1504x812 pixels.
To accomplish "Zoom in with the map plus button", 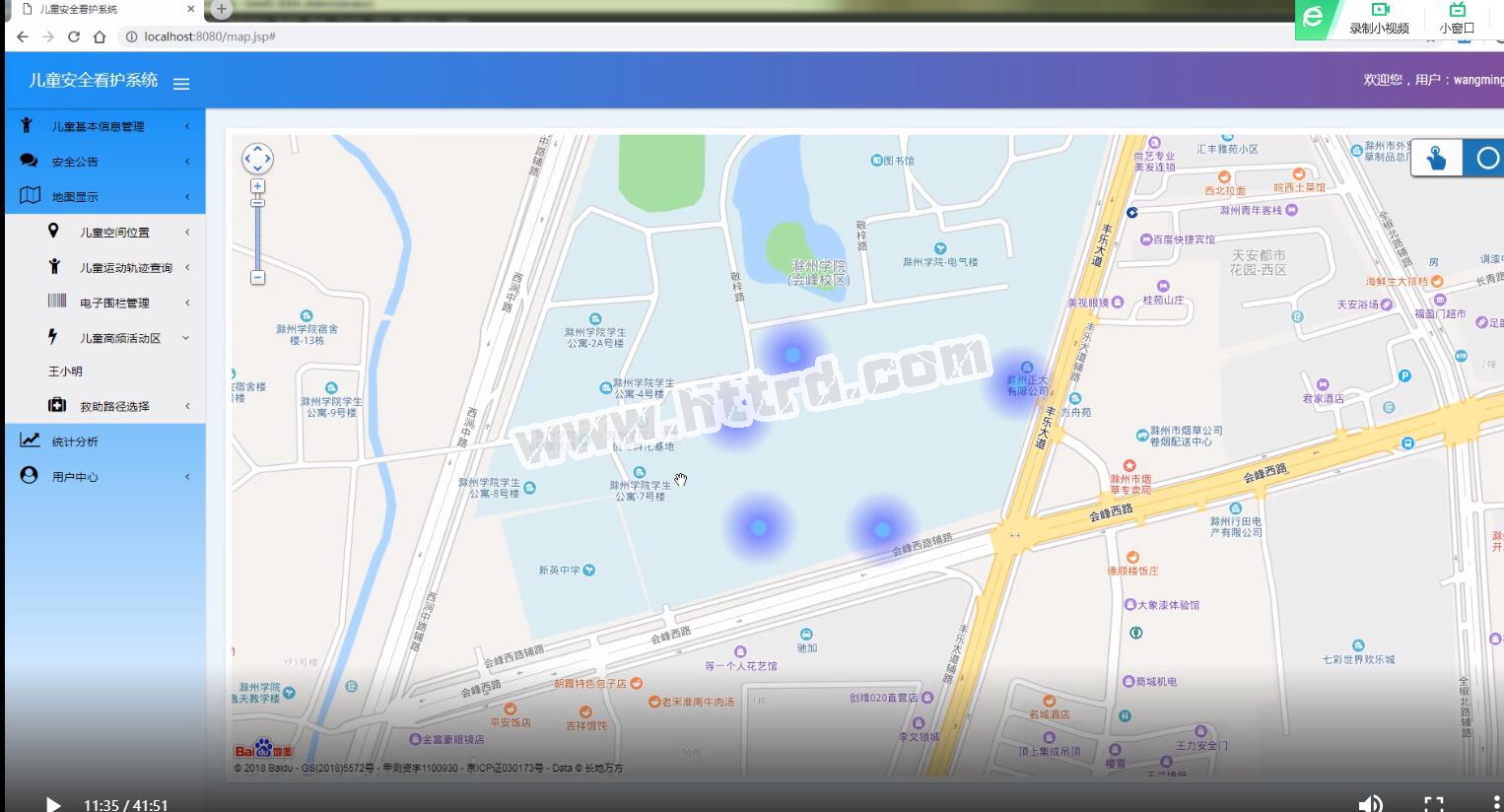I will pyautogui.click(x=257, y=186).
